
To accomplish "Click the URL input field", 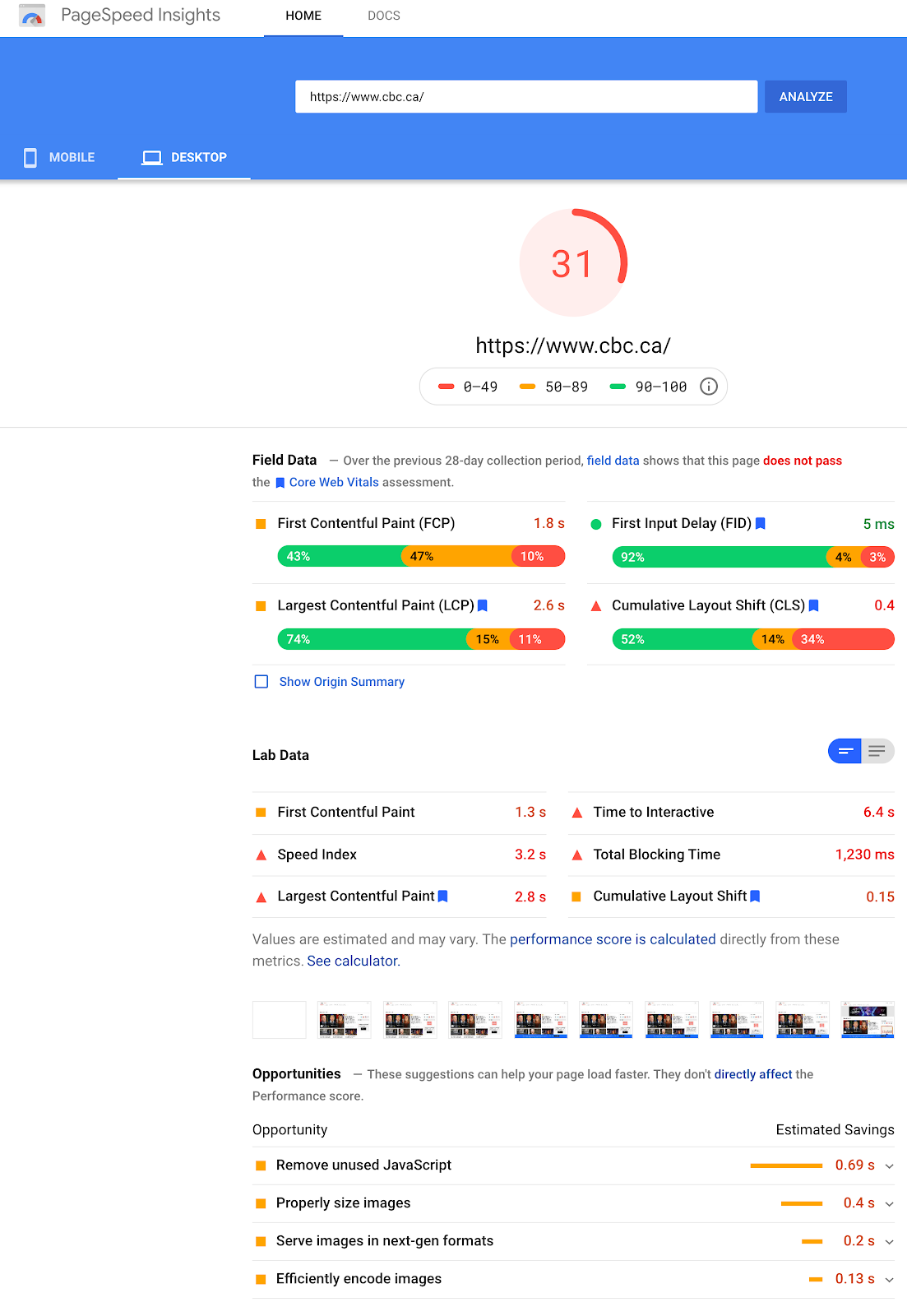I will point(526,96).
